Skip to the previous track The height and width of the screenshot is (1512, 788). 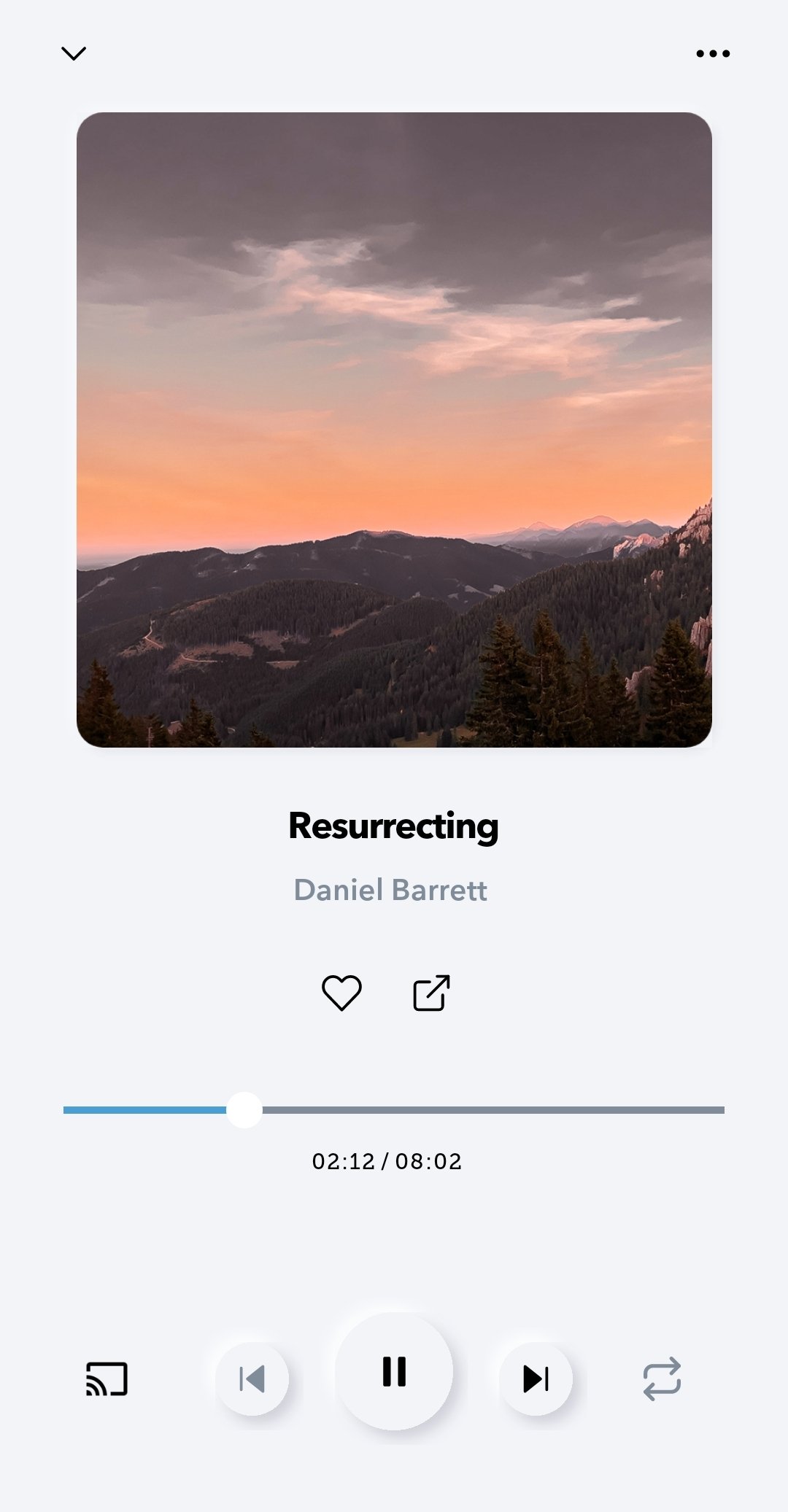[252, 1379]
